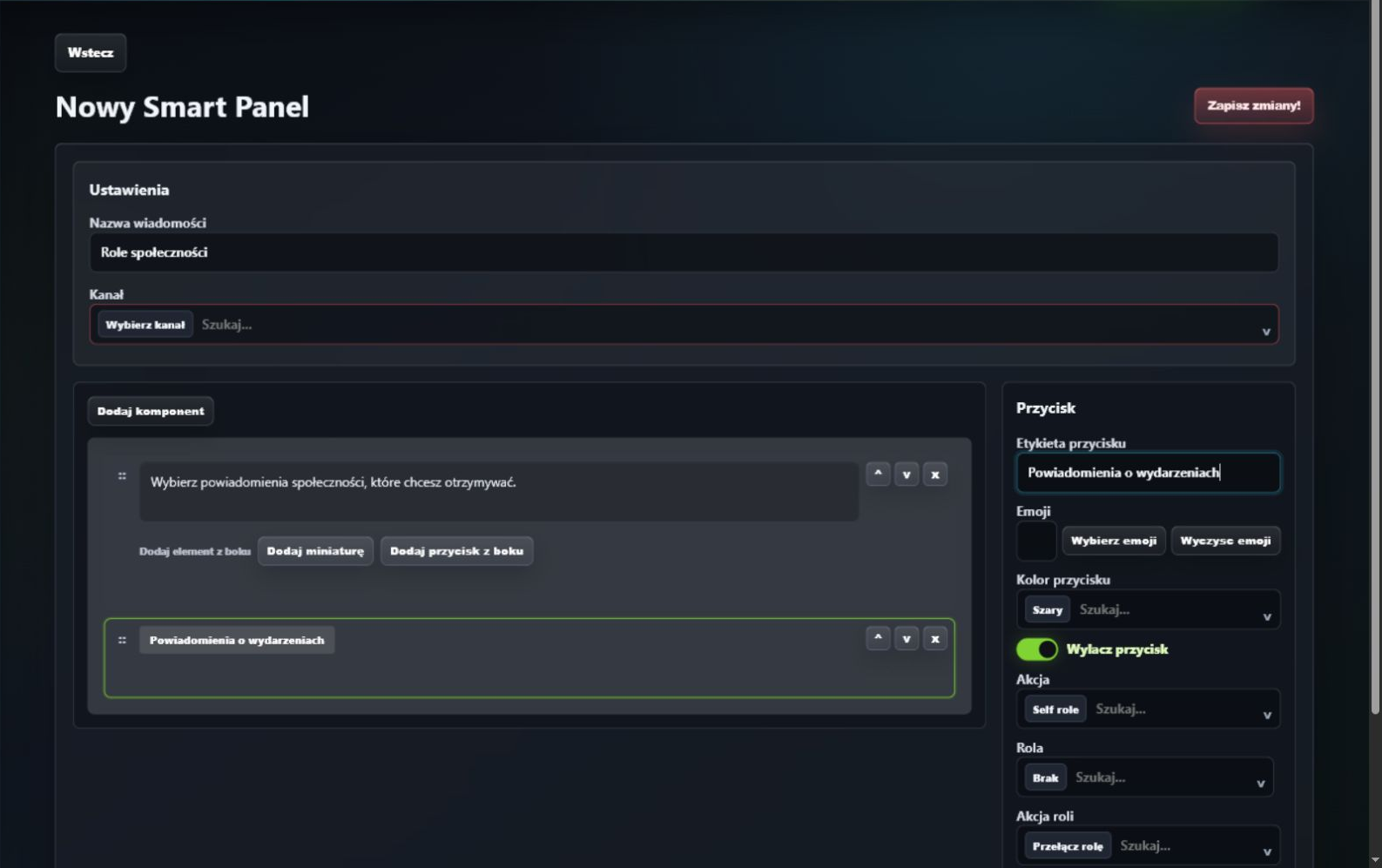Move the text component up with its arrow

click(x=878, y=474)
